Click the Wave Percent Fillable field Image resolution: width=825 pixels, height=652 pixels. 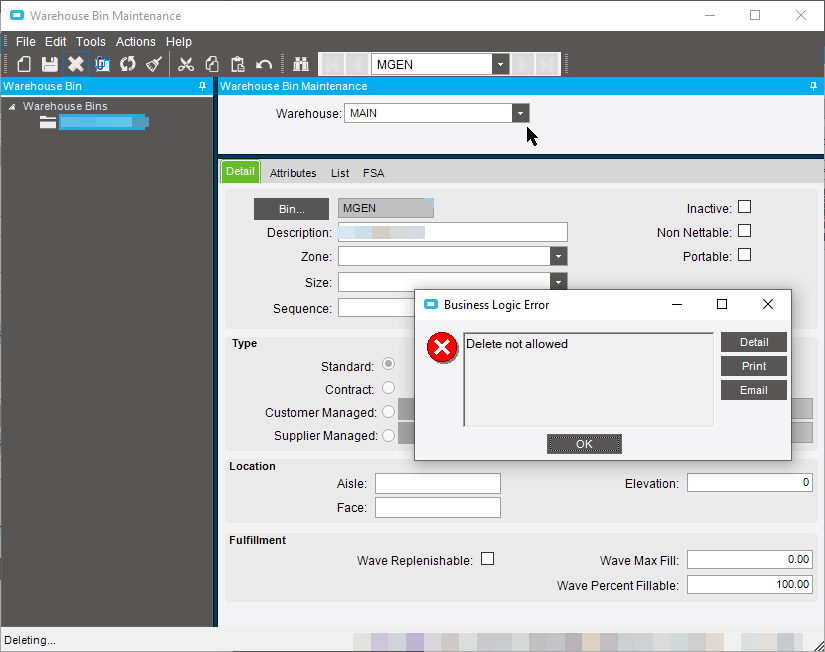click(x=749, y=584)
